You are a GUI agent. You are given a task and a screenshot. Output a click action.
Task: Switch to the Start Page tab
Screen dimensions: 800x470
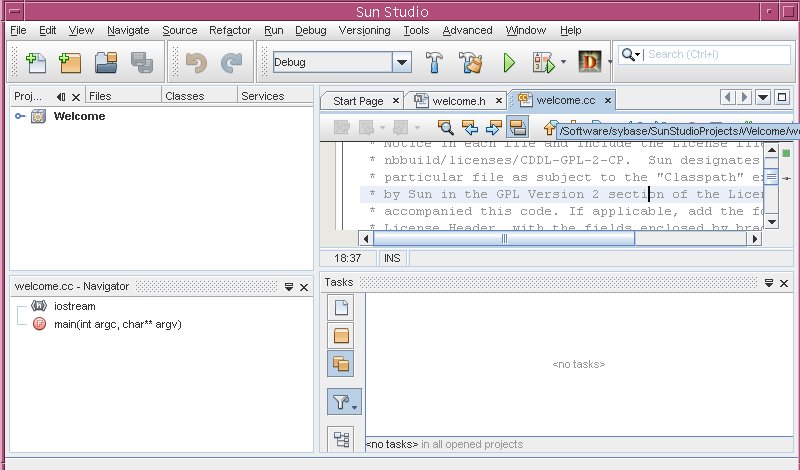[358, 101]
